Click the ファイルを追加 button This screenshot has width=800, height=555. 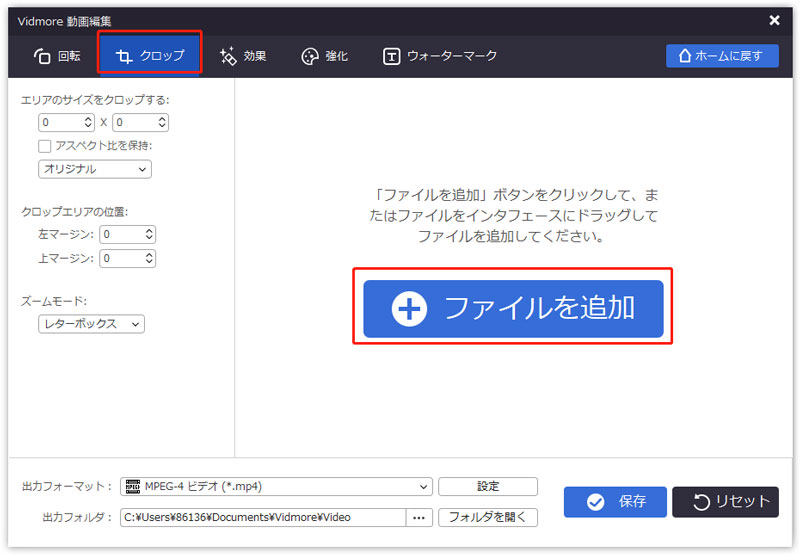pyautogui.click(x=513, y=309)
